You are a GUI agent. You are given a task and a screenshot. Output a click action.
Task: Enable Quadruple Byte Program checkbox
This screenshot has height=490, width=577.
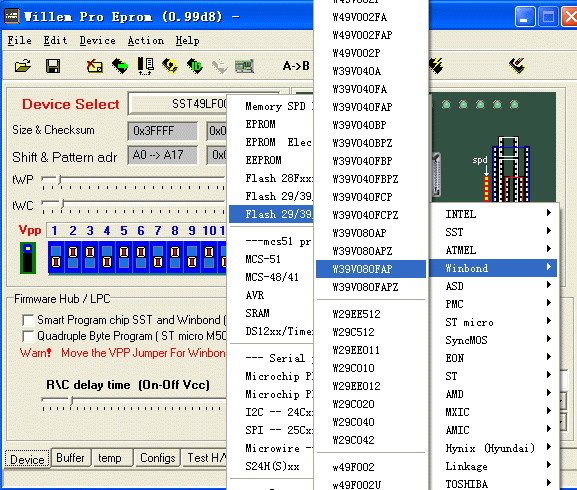pyautogui.click(x=28, y=336)
